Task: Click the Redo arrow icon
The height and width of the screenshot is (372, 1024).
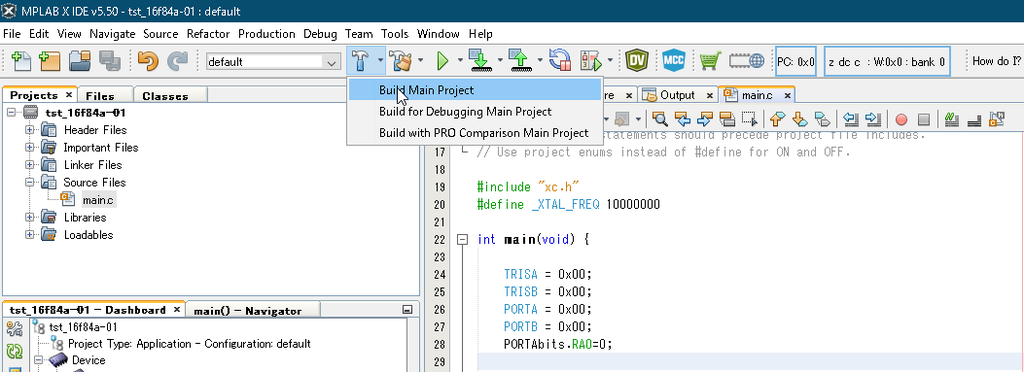Action: point(177,61)
